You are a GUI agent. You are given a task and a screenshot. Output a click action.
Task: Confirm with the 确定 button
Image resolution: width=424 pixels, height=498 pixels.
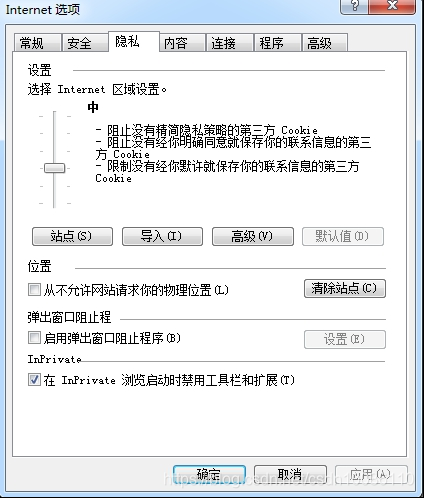pyautogui.click(x=209, y=474)
